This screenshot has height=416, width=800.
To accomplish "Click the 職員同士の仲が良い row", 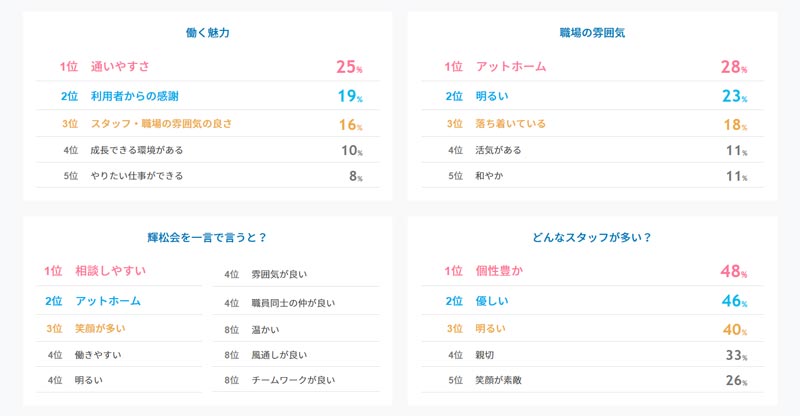I will (292, 302).
